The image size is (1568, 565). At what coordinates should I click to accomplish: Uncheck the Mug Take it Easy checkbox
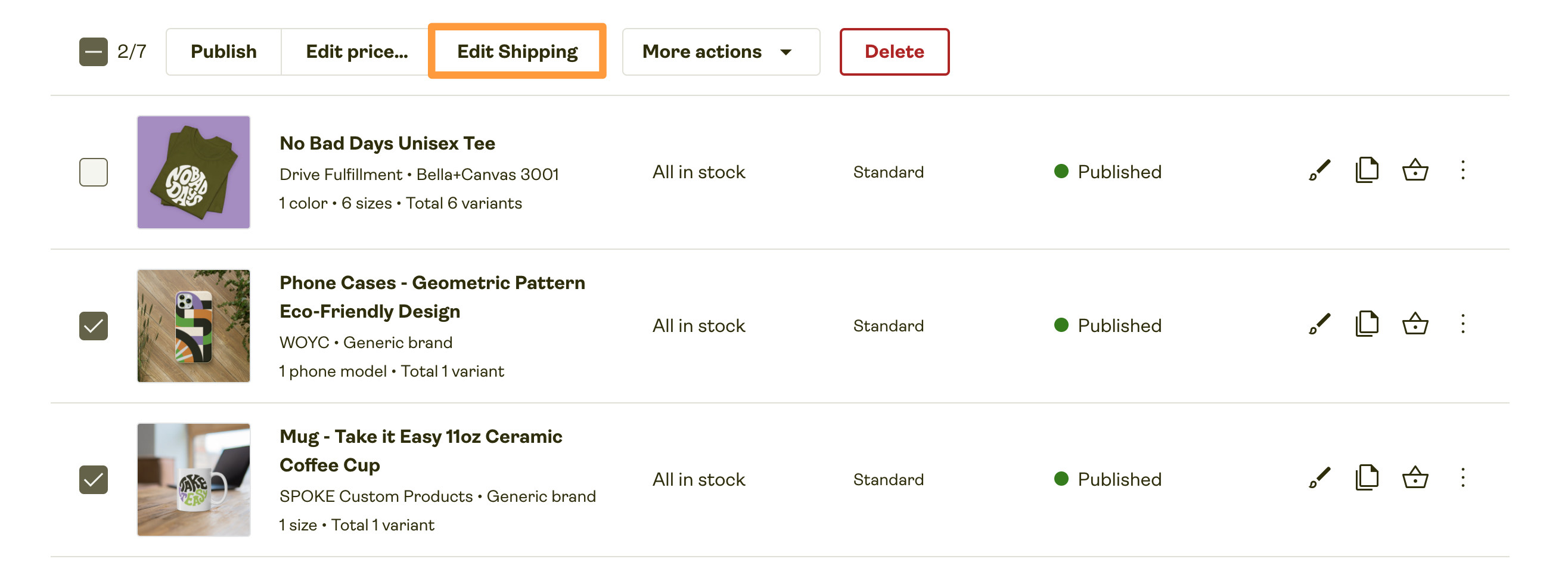tap(94, 480)
